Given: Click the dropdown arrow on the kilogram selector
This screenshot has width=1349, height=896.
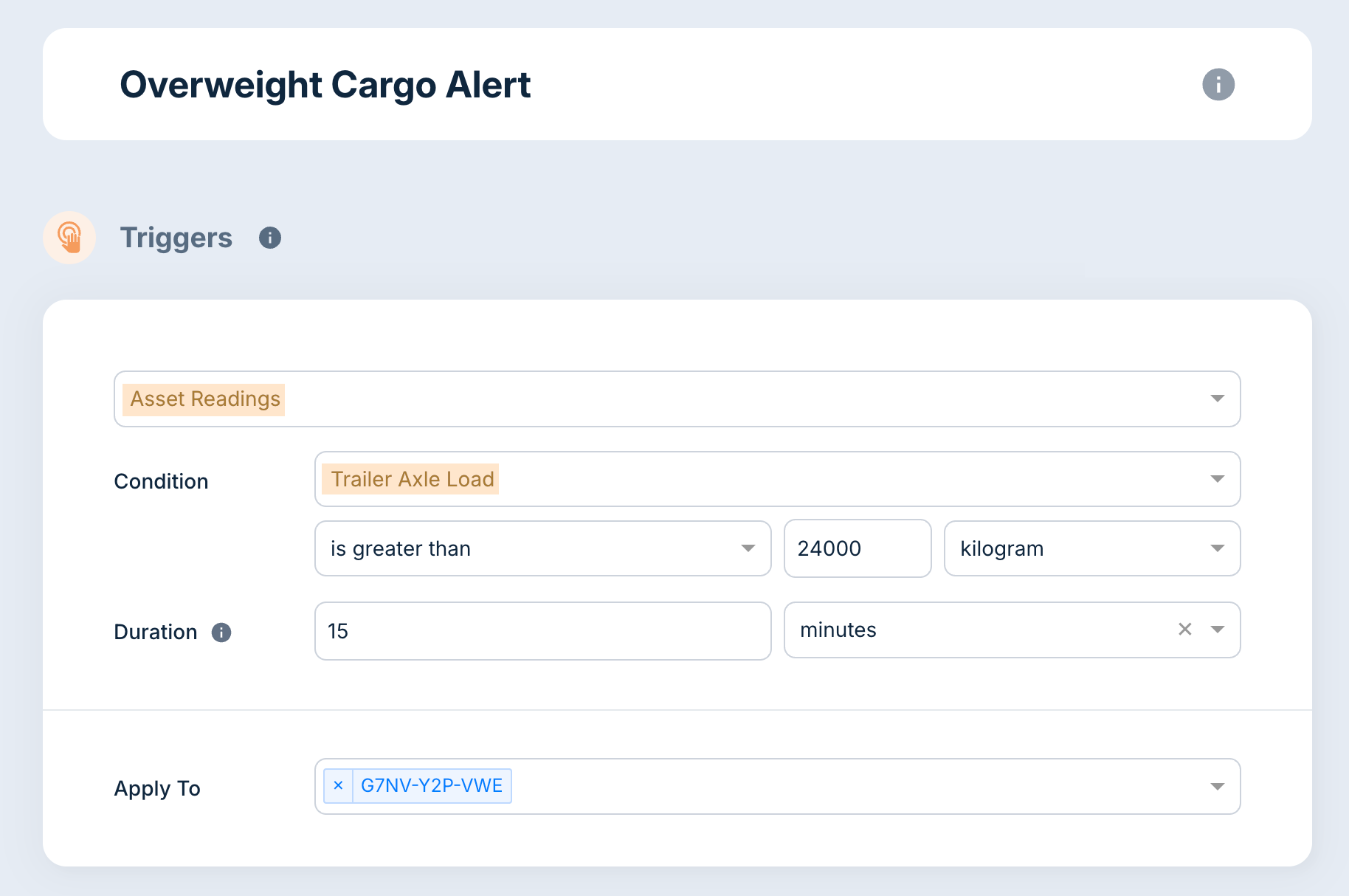Looking at the screenshot, I should pos(1217,548).
